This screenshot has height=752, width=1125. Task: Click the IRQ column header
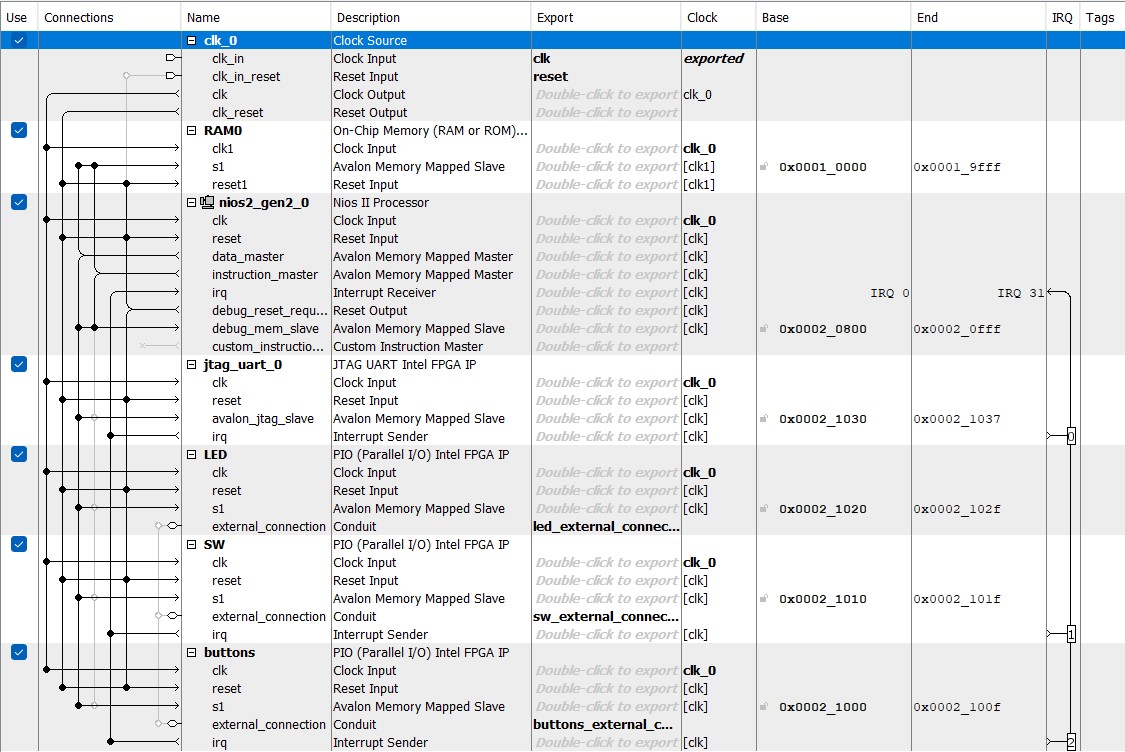coord(1063,17)
